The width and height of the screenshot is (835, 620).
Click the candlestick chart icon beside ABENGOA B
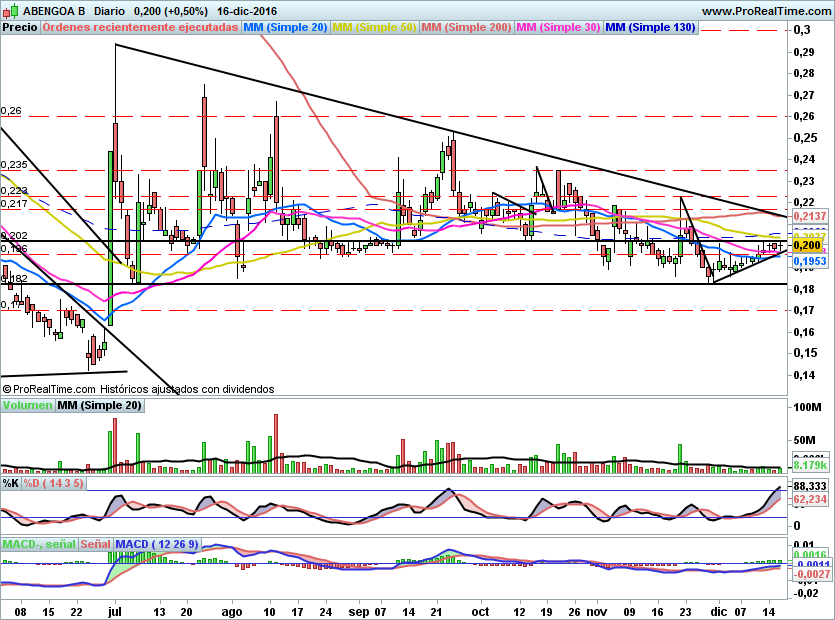click(11, 10)
